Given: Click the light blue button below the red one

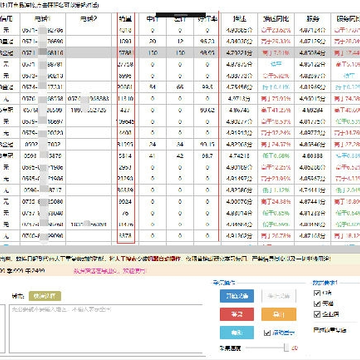Looking at the screenshot, I should pos(237,332).
